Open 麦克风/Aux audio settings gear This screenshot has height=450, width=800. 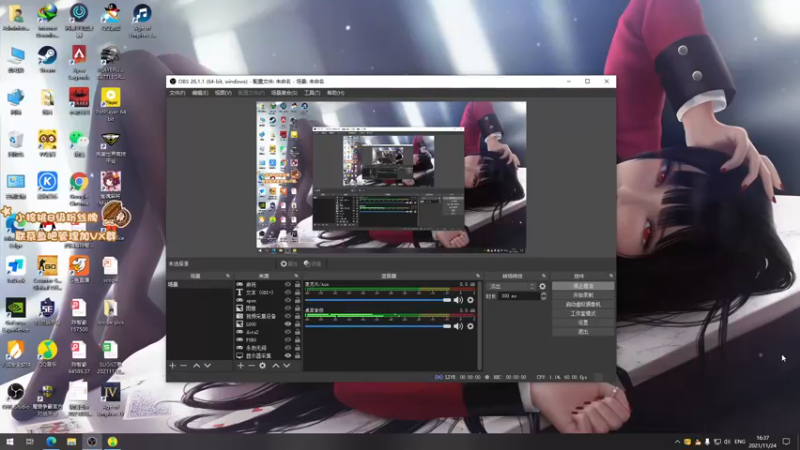pos(470,300)
